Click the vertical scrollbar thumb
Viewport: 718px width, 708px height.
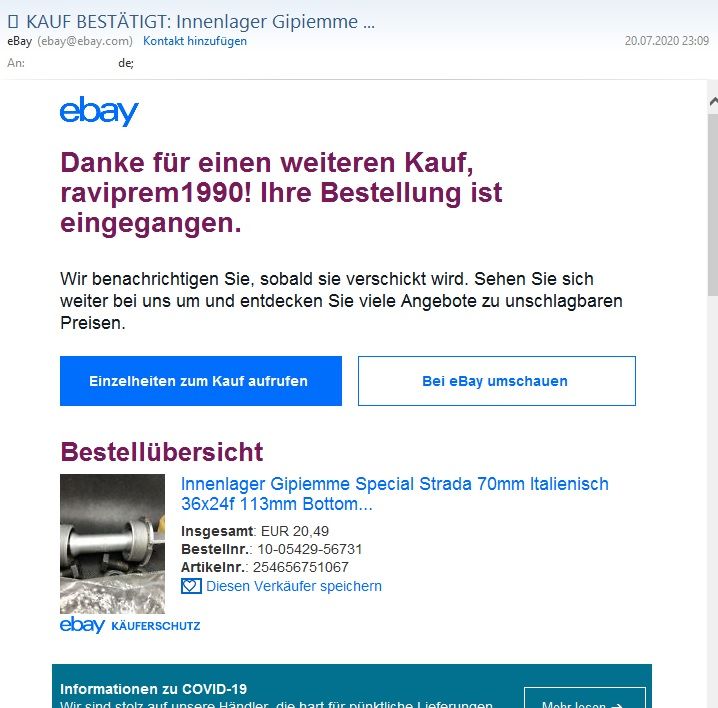tap(713, 204)
